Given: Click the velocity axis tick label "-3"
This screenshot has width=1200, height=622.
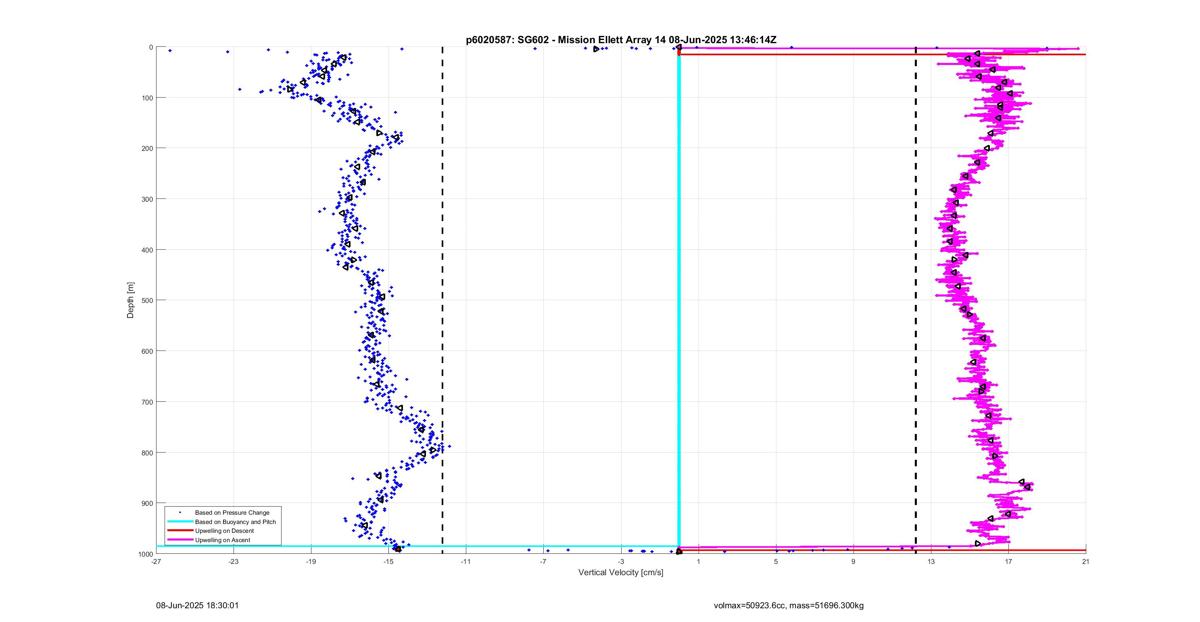Looking at the screenshot, I should click(621, 562).
